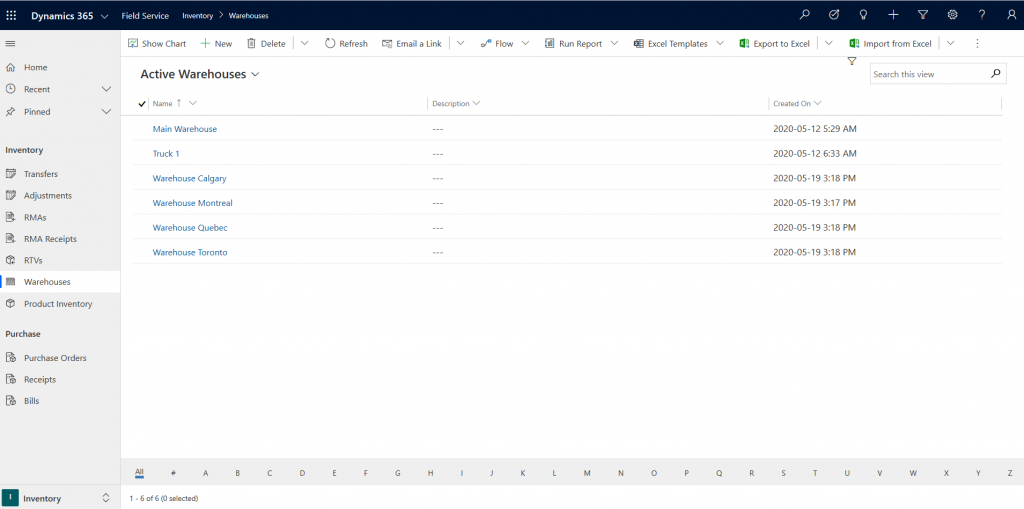Click Email a Link button
This screenshot has width=1024, height=509.
tap(412, 44)
